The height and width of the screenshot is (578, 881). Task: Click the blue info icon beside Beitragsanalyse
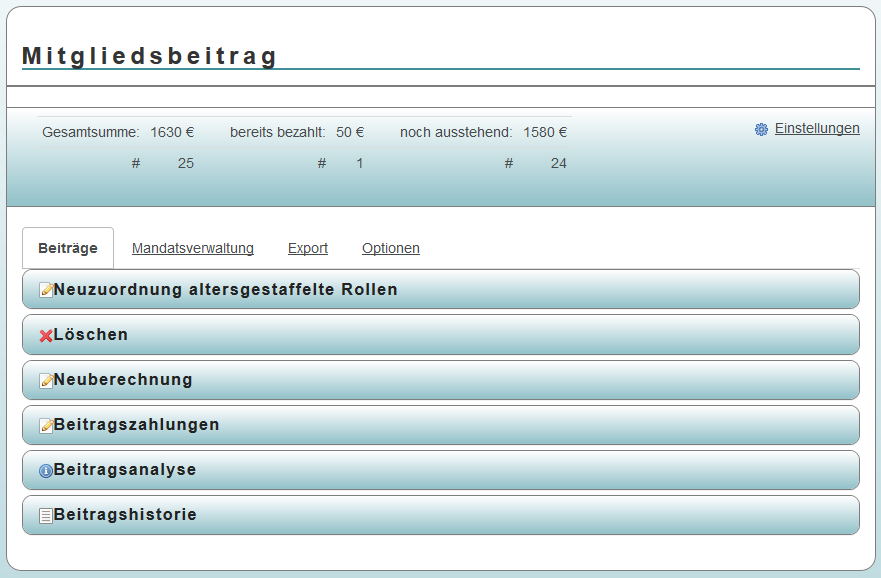tap(45, 471)
